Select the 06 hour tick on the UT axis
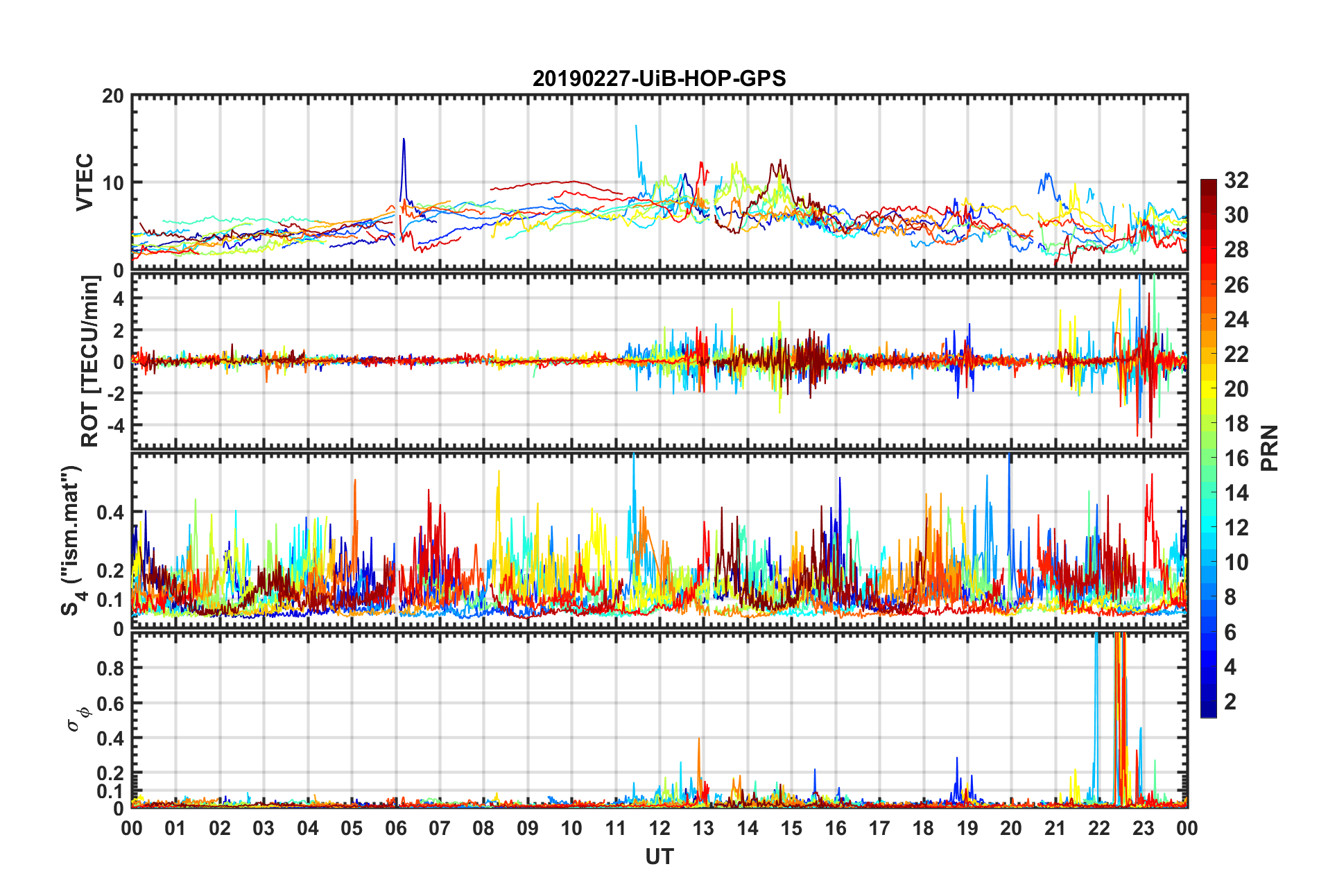The height and width of the screenshot is (896, 1319). [x=396, y=828]
